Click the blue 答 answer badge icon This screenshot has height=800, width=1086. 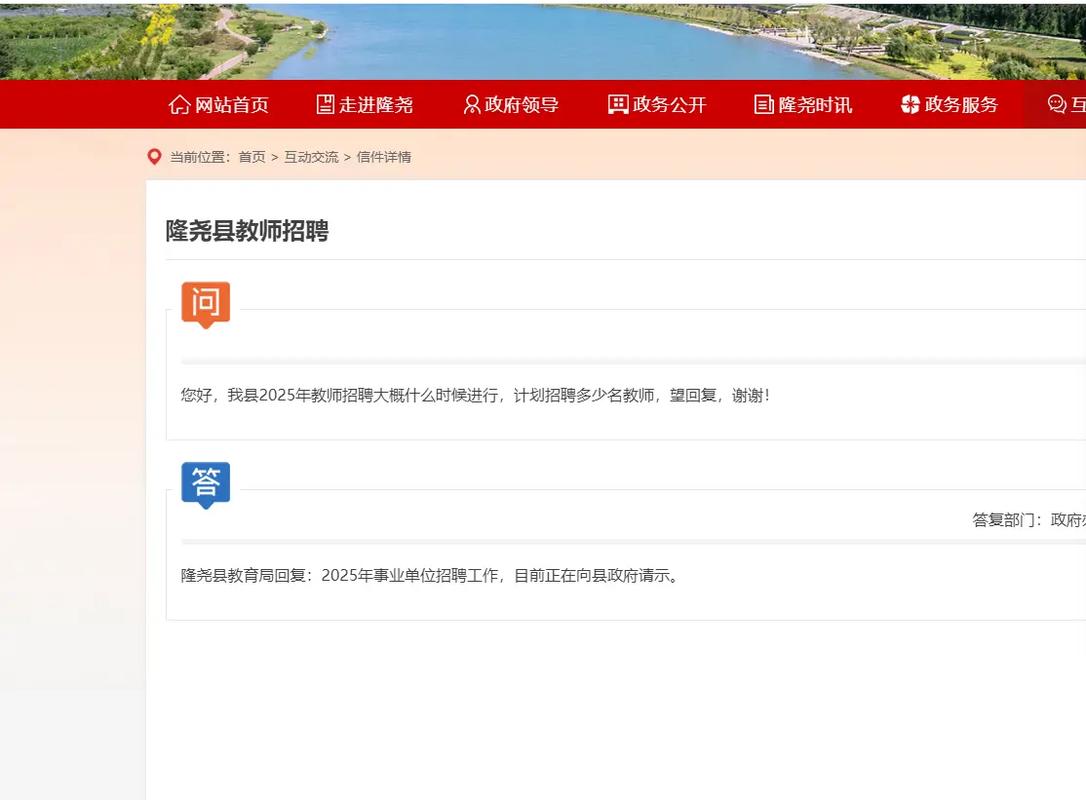pos(205,482)
